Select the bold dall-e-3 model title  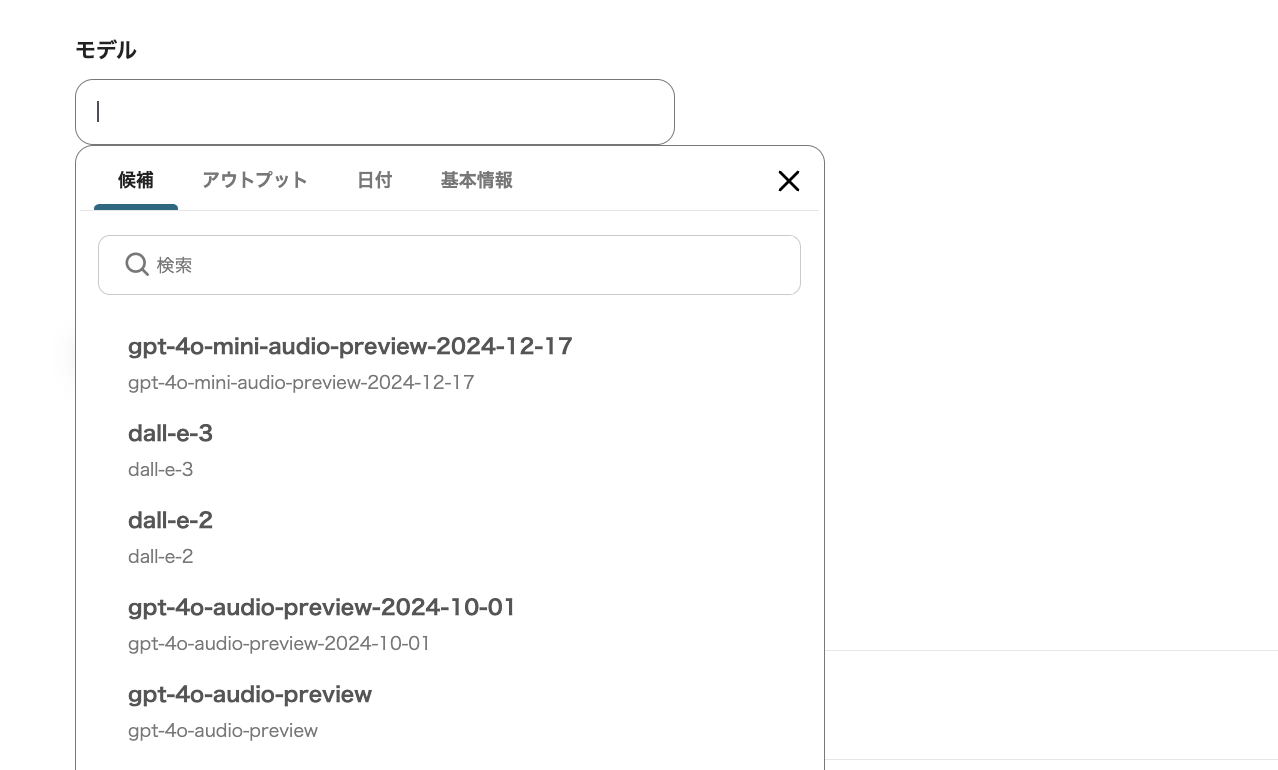(170, 433)
